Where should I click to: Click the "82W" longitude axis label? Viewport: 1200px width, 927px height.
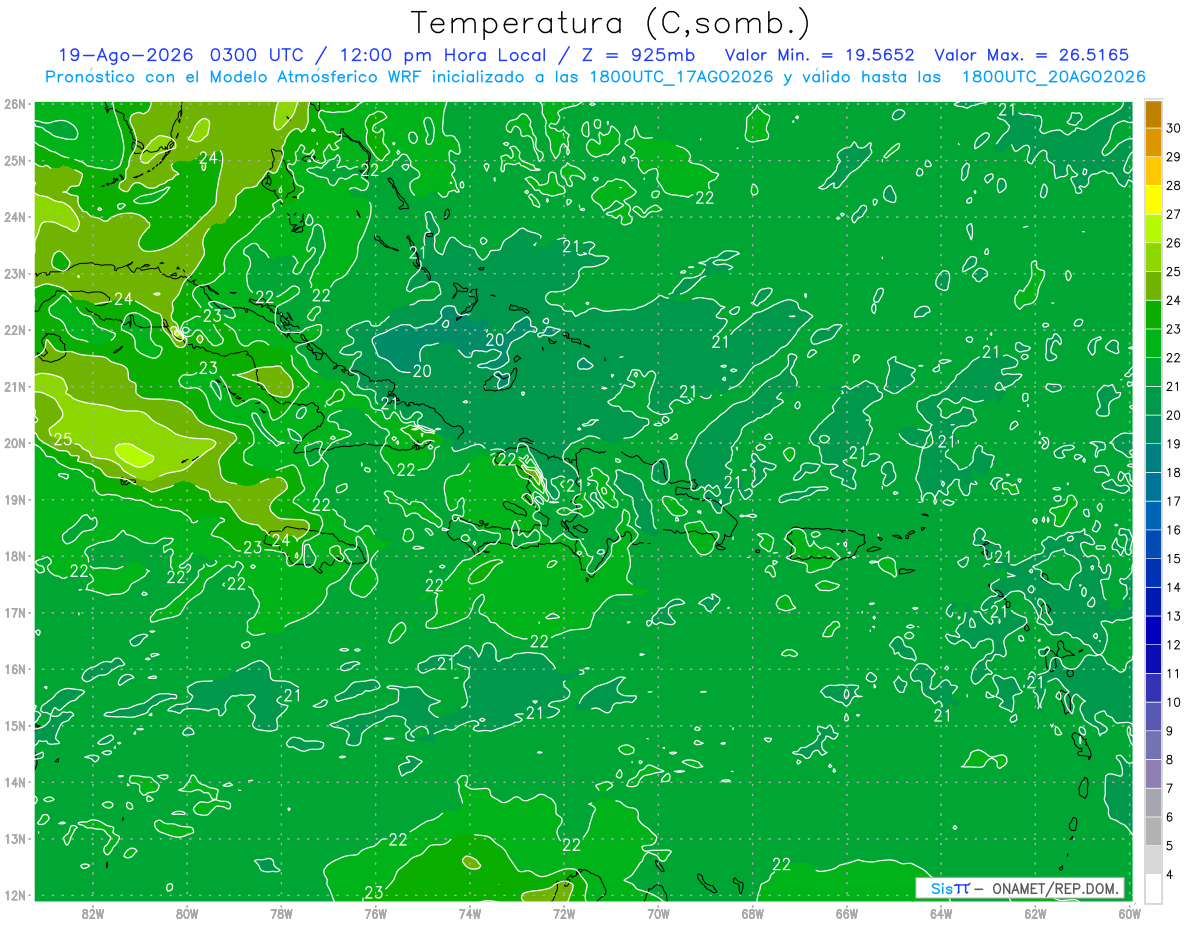tap(93, 913)
